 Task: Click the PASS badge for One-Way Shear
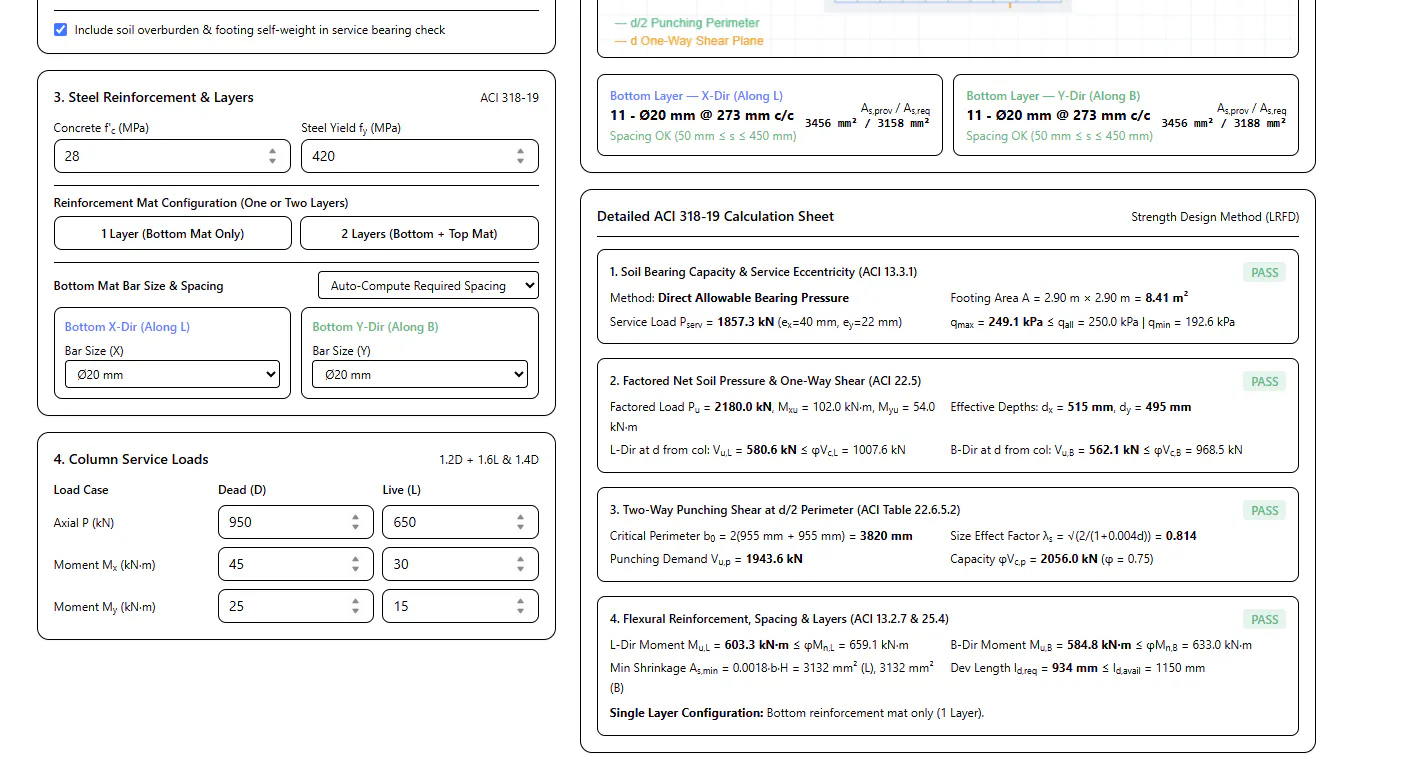pyautogui.click(x=1265, y=381)
